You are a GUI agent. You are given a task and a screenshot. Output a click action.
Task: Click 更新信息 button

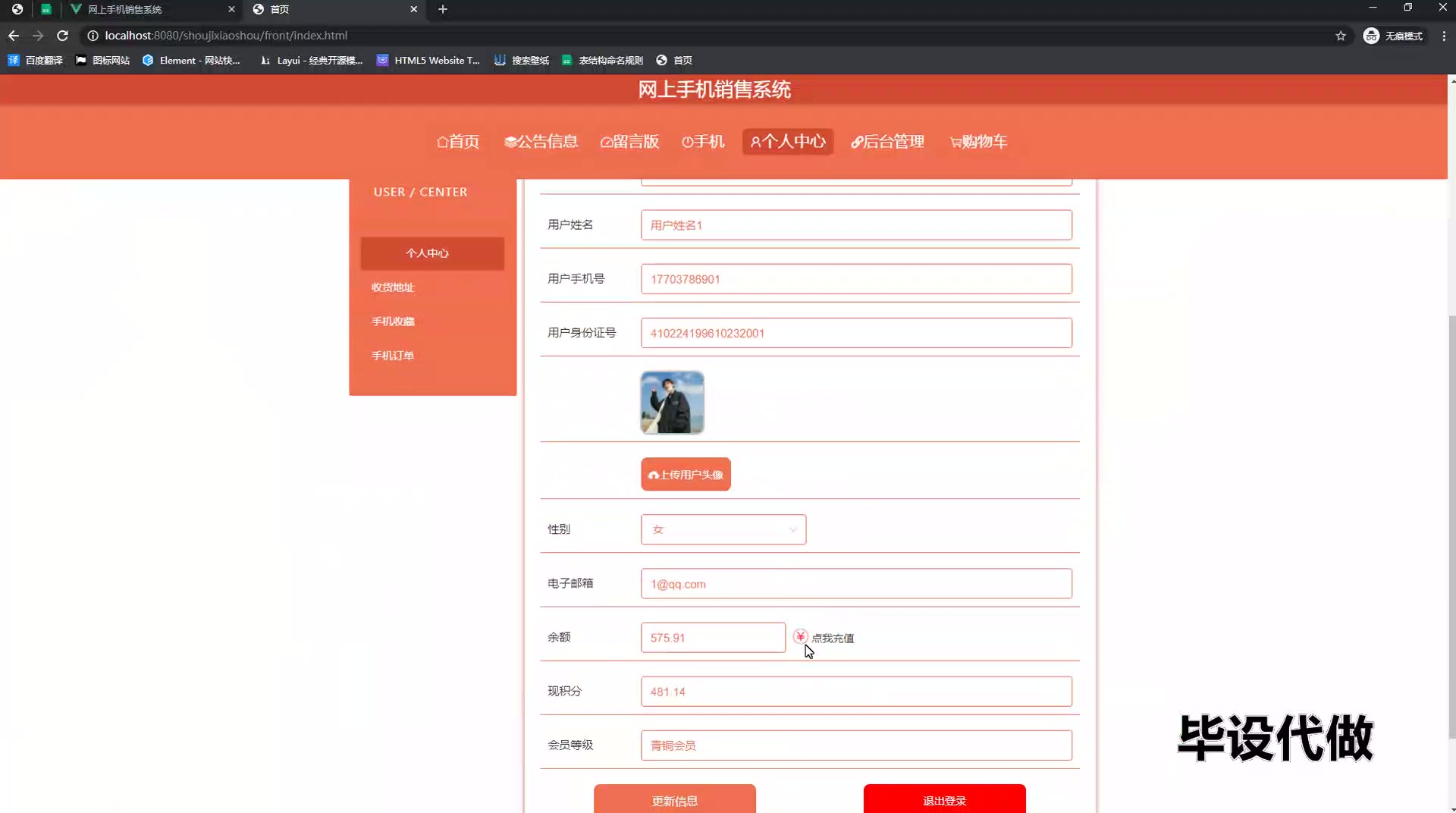(674, 799)
